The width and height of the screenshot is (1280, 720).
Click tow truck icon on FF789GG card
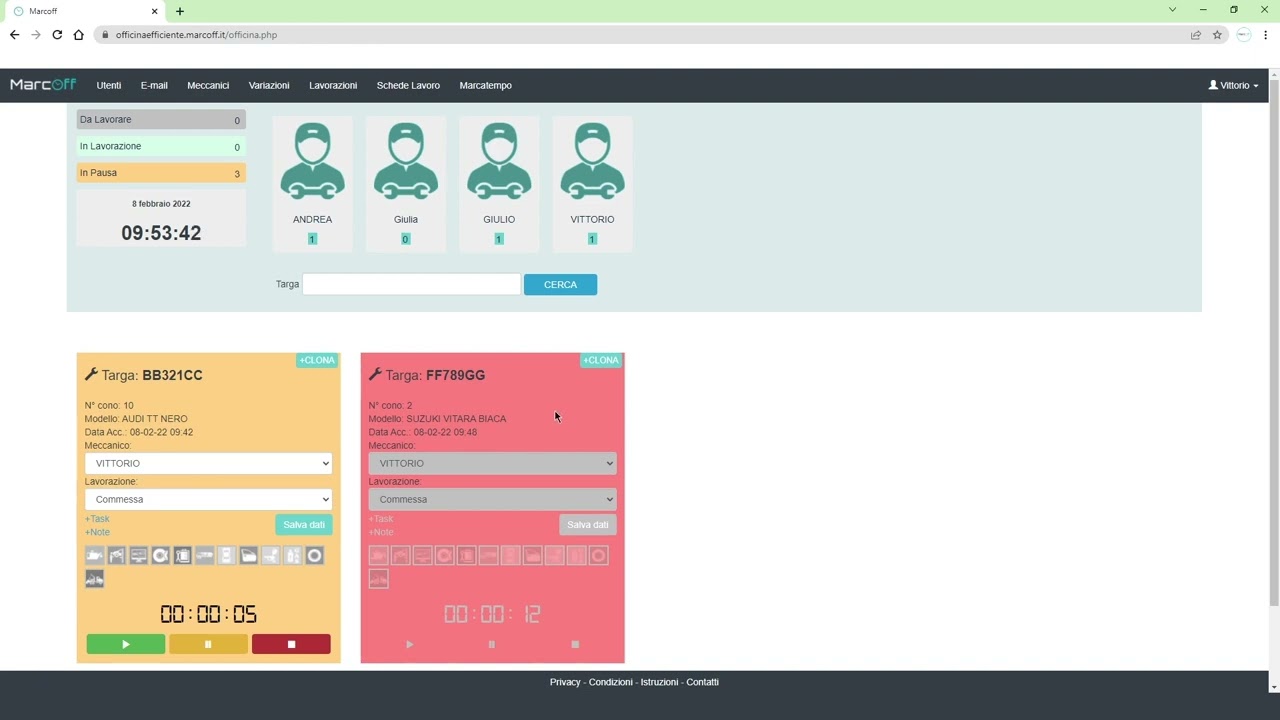click(379, 578)
